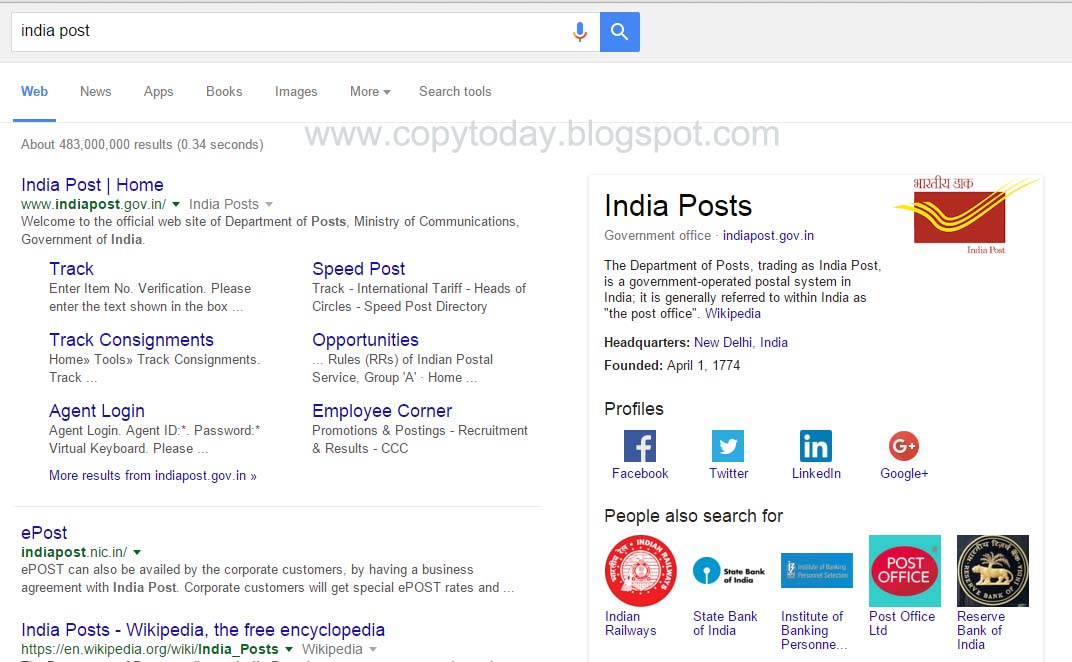Click the People also search for heading
The image size is (1072, 662).
(693, 516)
